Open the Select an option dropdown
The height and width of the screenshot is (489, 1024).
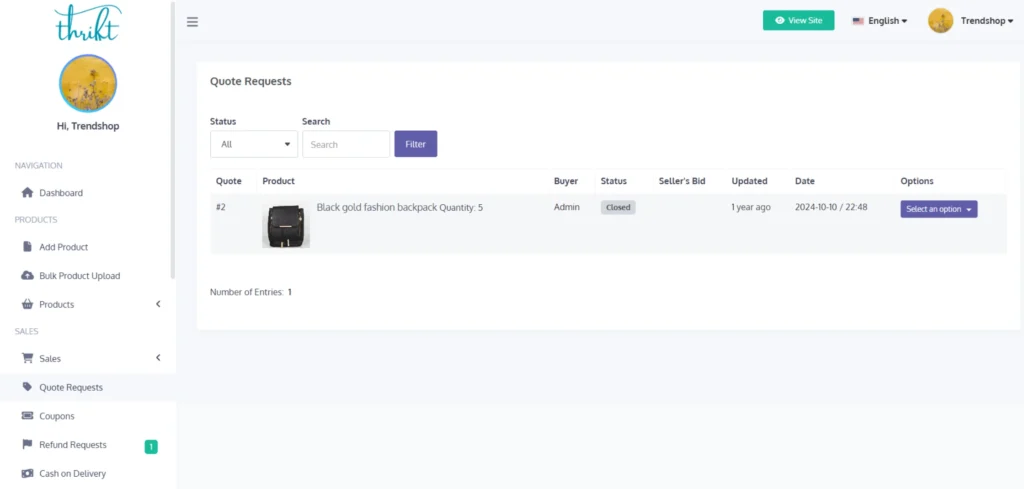[x=938, y=209]
